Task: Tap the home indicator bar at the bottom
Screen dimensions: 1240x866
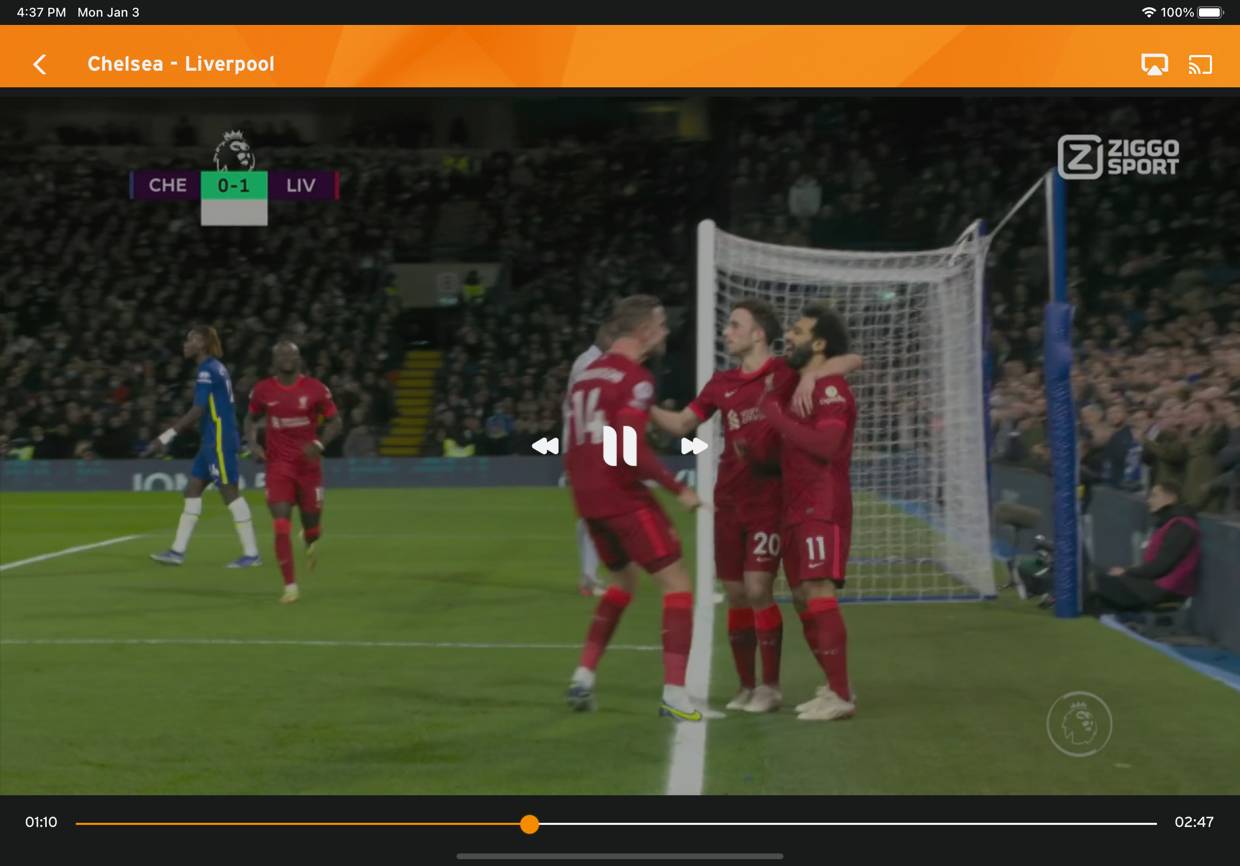Action: click(620, 856)
